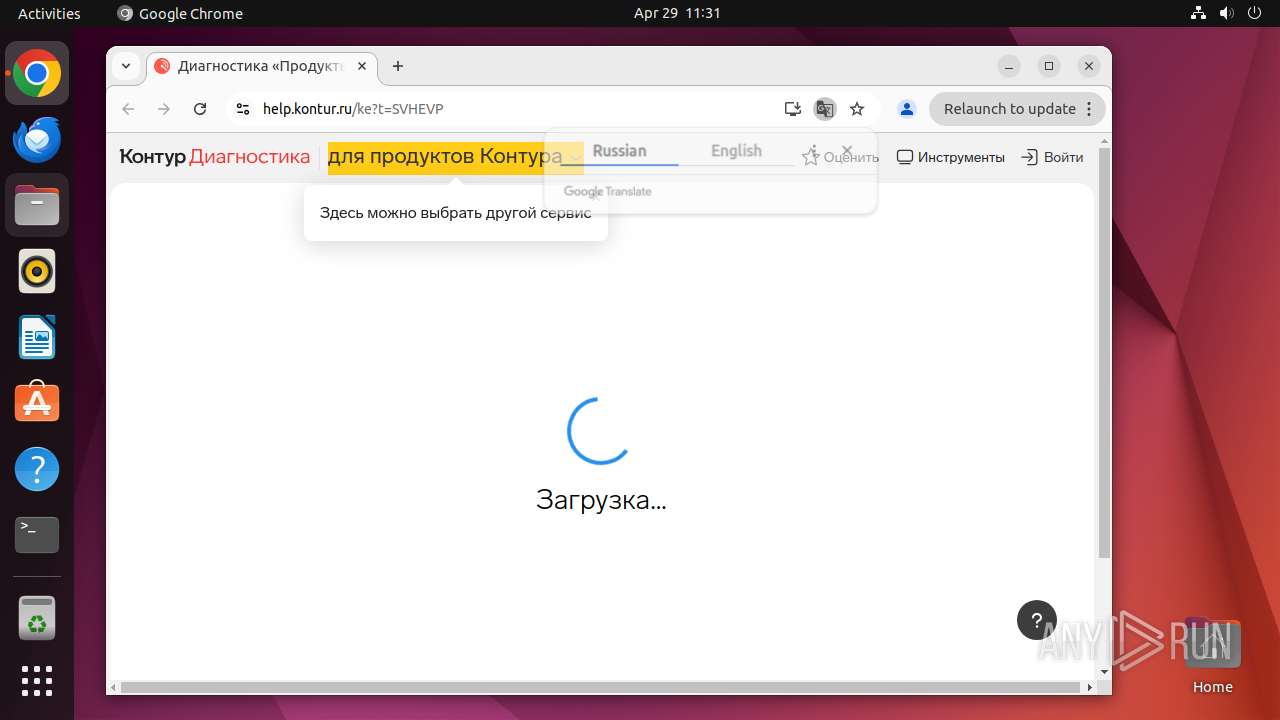
Task: Click the Войти login link
Action: click(1052, 157)
